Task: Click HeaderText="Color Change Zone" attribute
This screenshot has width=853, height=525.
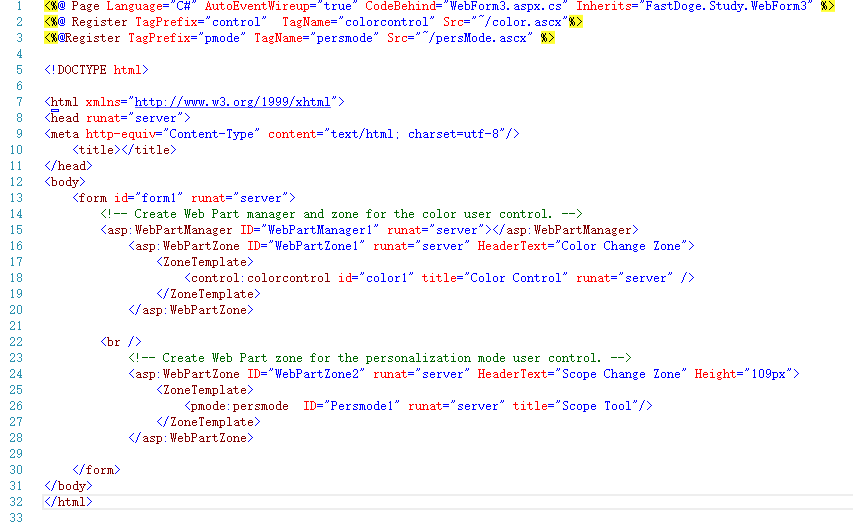Action: pos(583,246)
